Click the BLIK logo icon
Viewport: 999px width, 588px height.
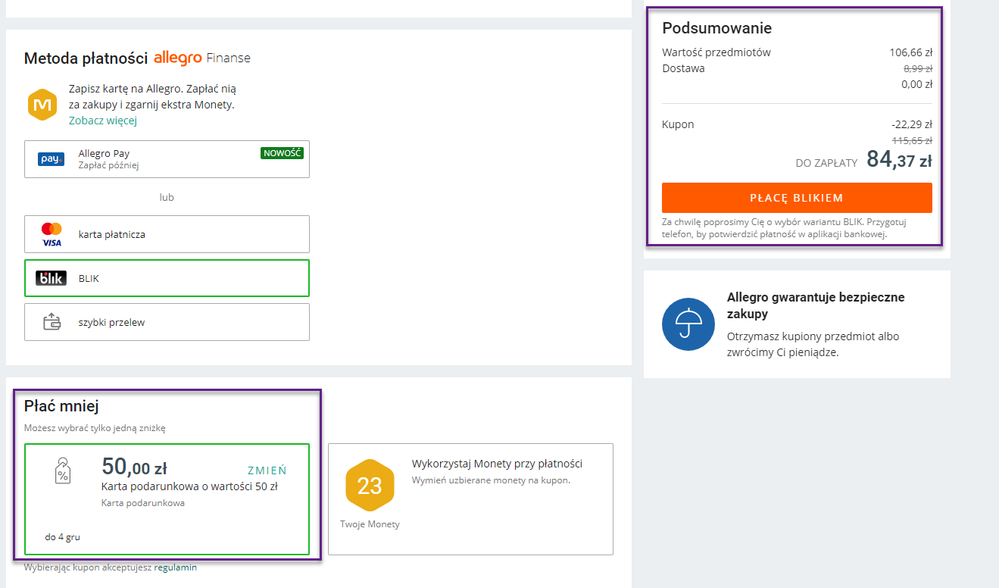click(x=51, y=278)
